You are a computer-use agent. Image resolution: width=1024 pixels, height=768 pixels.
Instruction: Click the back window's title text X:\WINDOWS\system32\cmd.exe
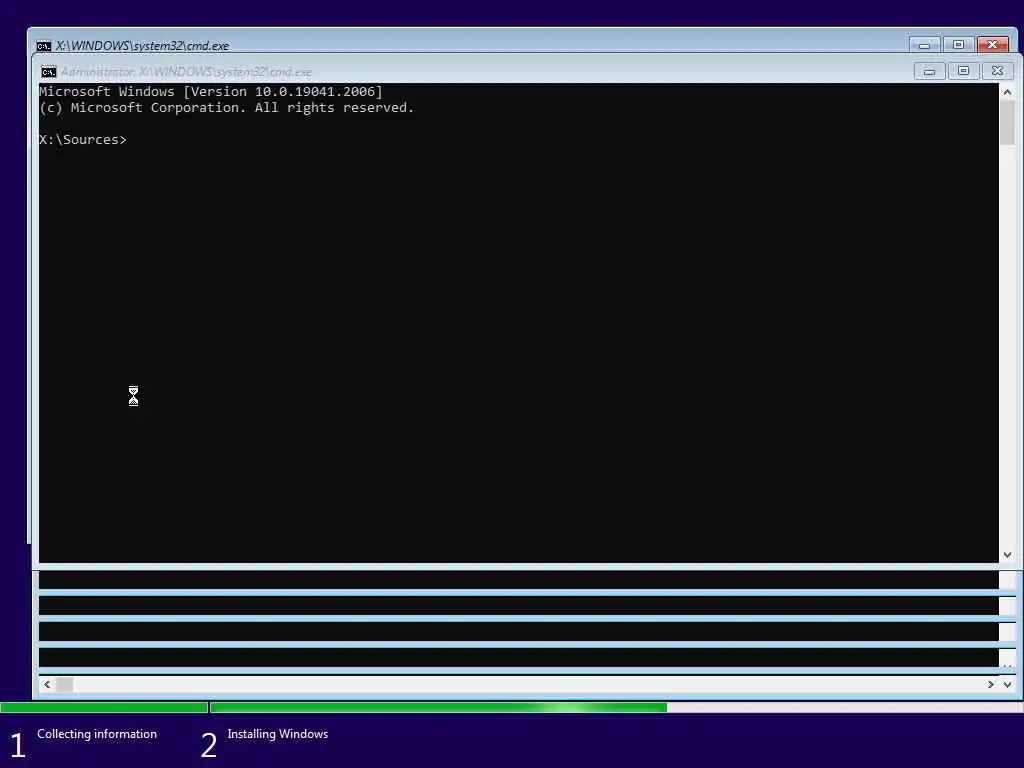point(142,46)
